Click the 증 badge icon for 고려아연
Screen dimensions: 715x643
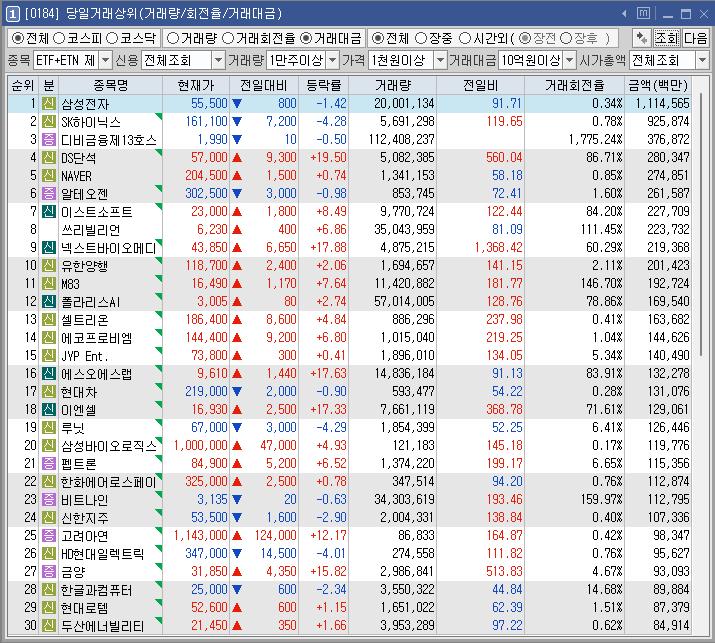(49, 535)
